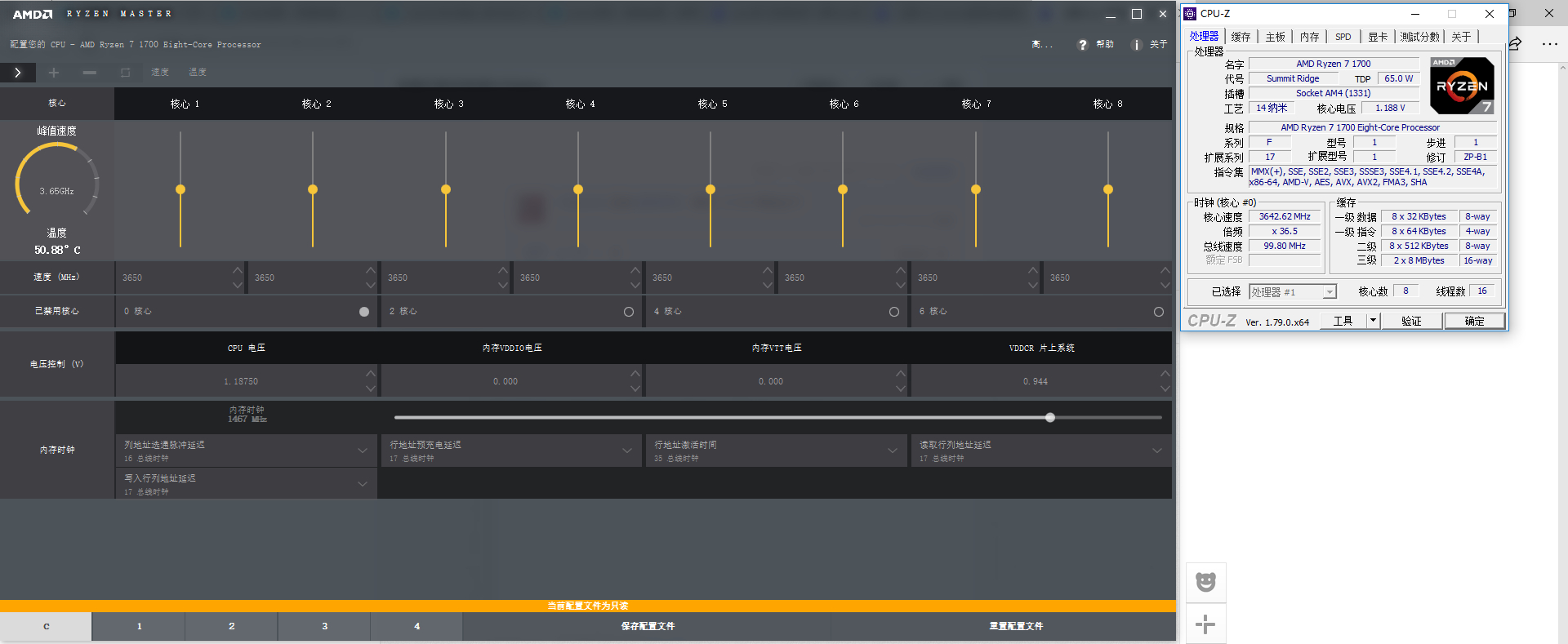
Task: Click the CPU-Z title bar app icon
Action: point(1190,14)
